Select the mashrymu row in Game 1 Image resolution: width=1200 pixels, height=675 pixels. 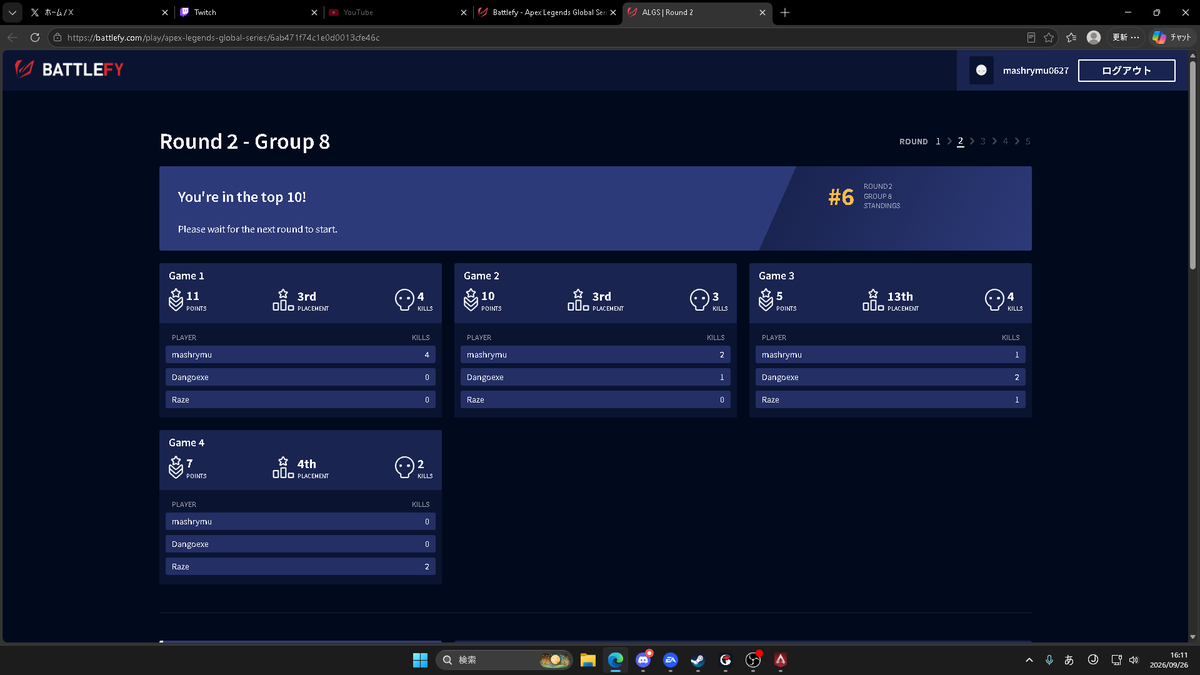300,355
